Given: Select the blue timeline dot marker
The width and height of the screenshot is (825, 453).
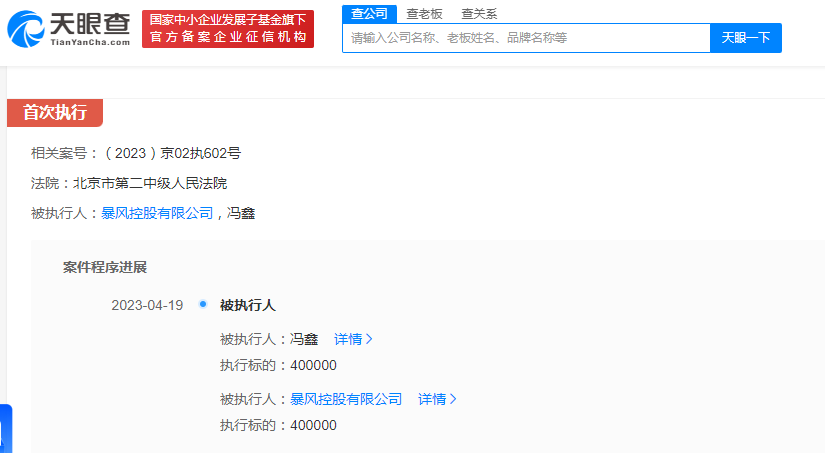Looking at the screenshot, I should click(x=203, y=304).
